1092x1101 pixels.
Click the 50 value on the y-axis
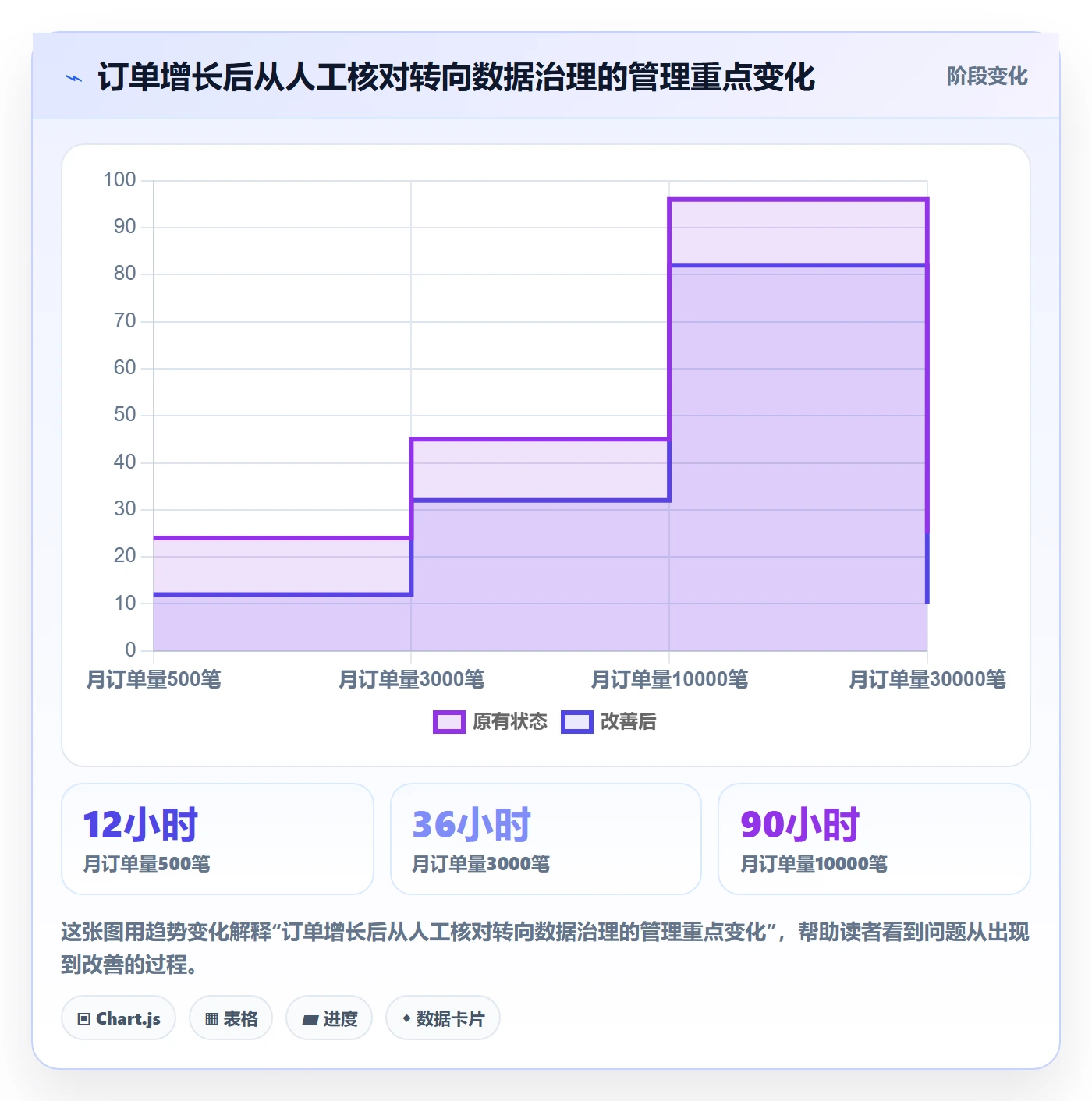click(125, 415)
